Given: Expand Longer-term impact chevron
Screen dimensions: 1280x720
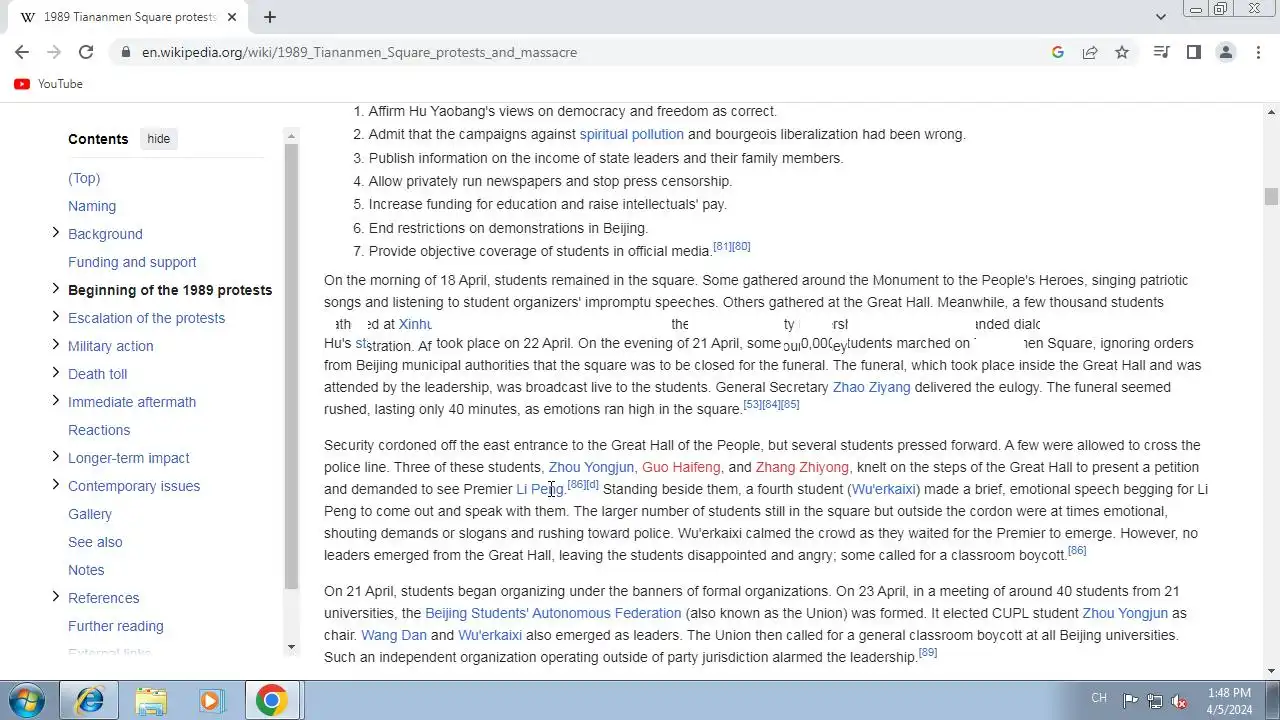Looking at the screenshot, I should point(55,457).
